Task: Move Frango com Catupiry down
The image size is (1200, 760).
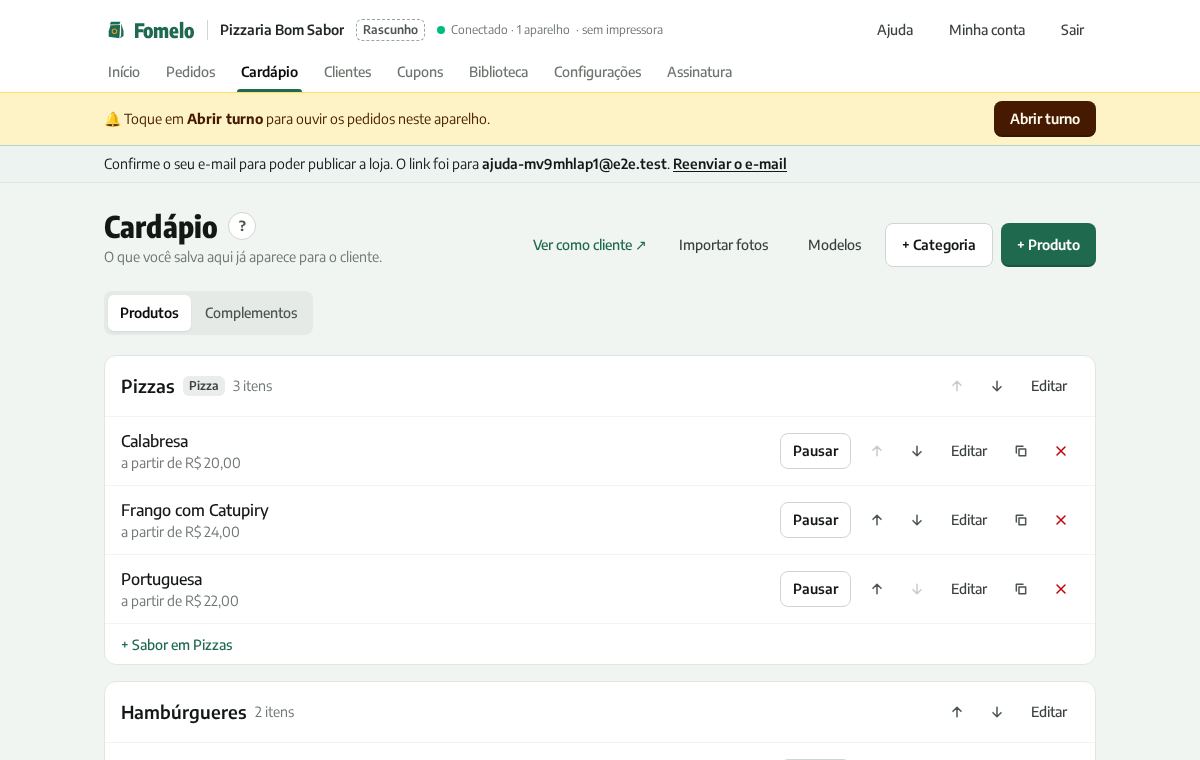Action: [917, 520]
